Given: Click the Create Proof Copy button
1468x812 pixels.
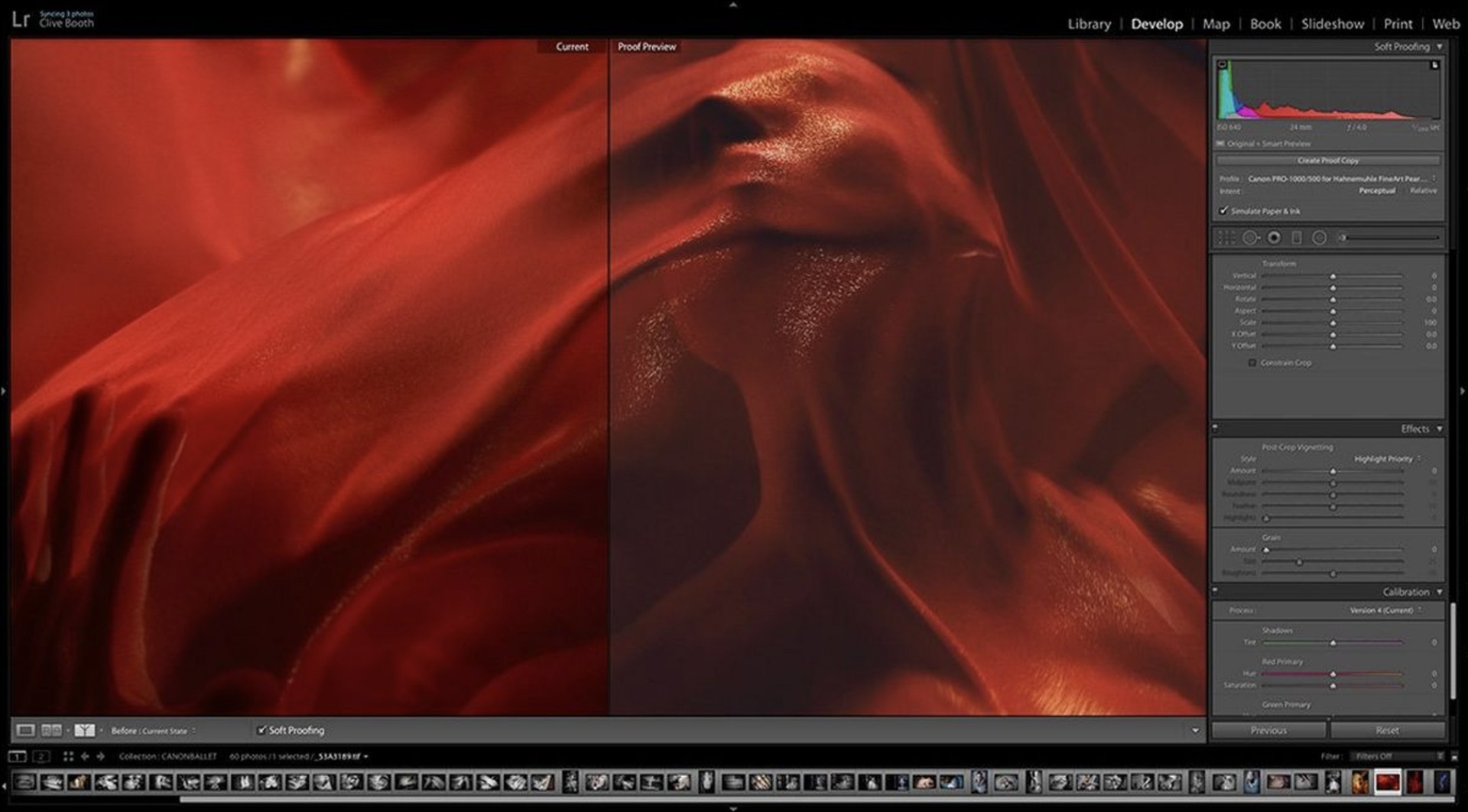Looking at the screenshot, I should pyautogui.click(x=1328, y=161).
